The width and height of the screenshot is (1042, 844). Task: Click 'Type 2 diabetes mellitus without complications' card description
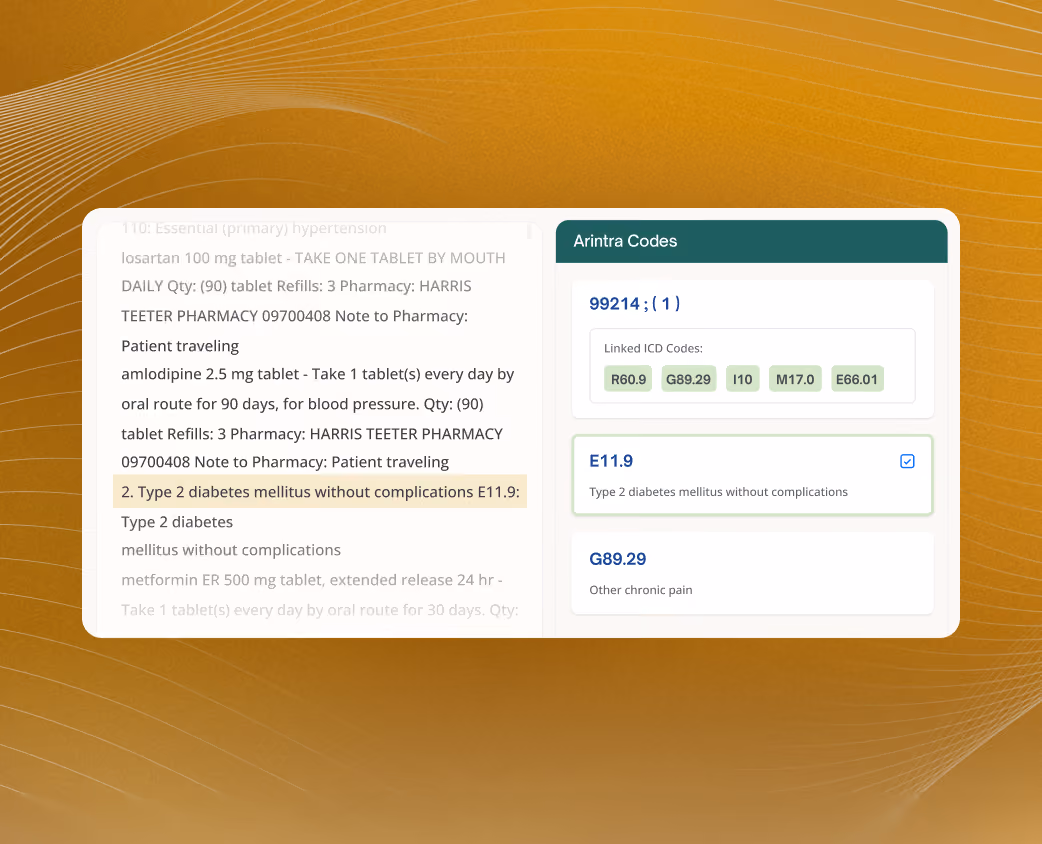[718, 492]
